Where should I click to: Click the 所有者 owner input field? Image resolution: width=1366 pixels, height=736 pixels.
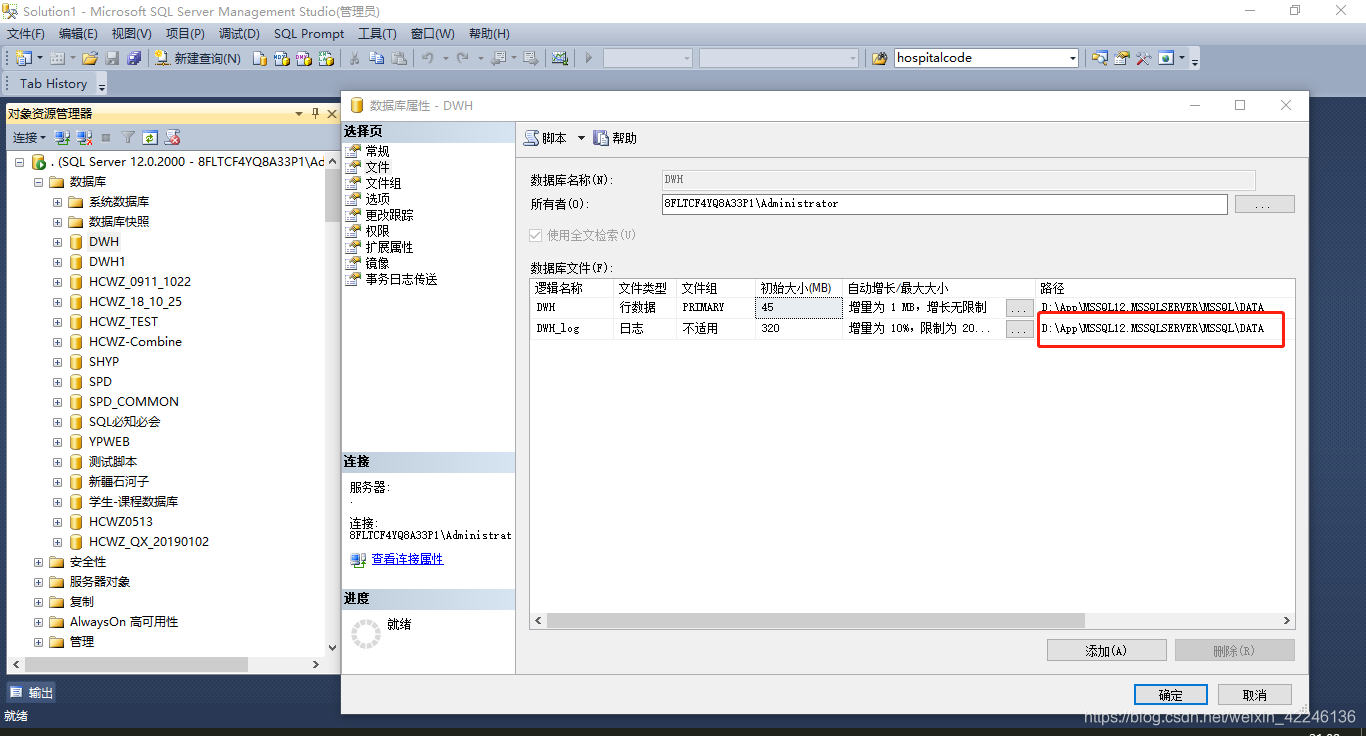pos(944,204)
